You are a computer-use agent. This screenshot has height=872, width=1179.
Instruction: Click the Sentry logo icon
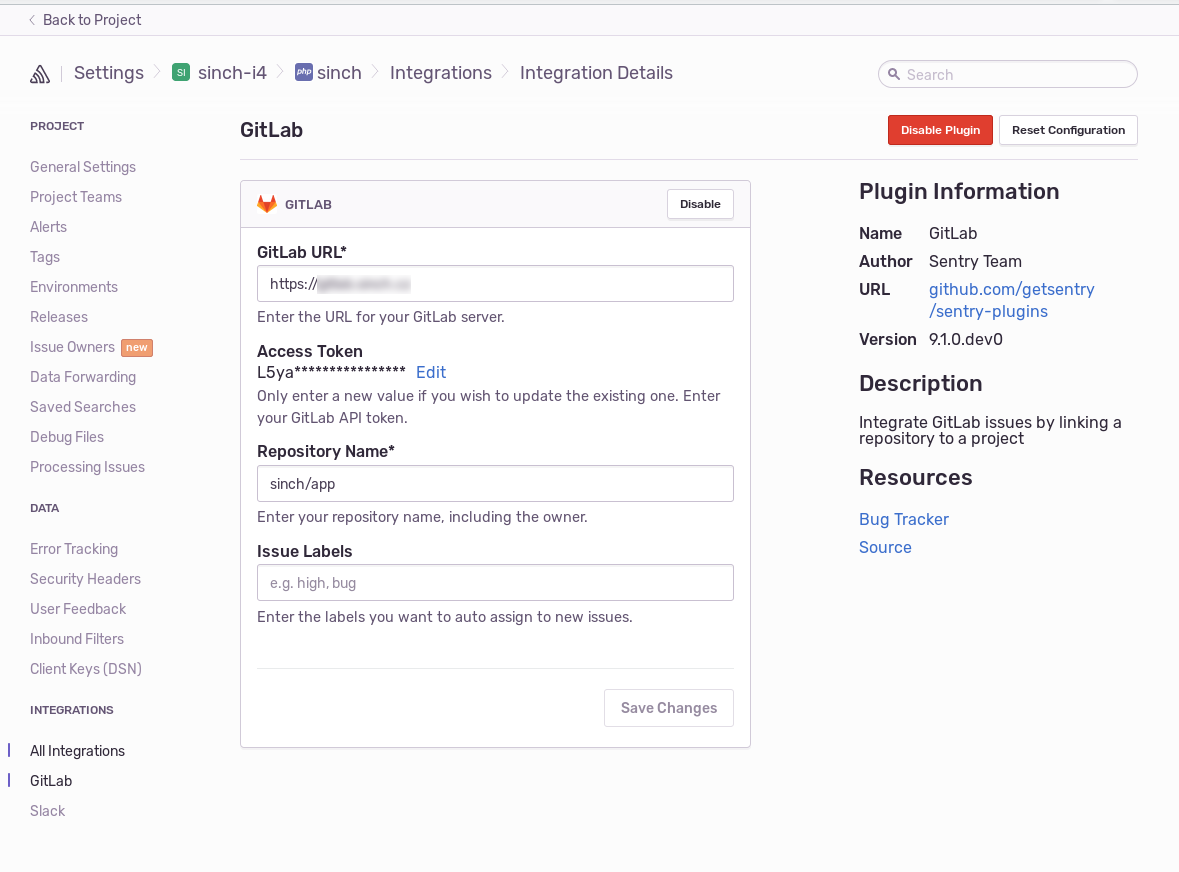40,74
